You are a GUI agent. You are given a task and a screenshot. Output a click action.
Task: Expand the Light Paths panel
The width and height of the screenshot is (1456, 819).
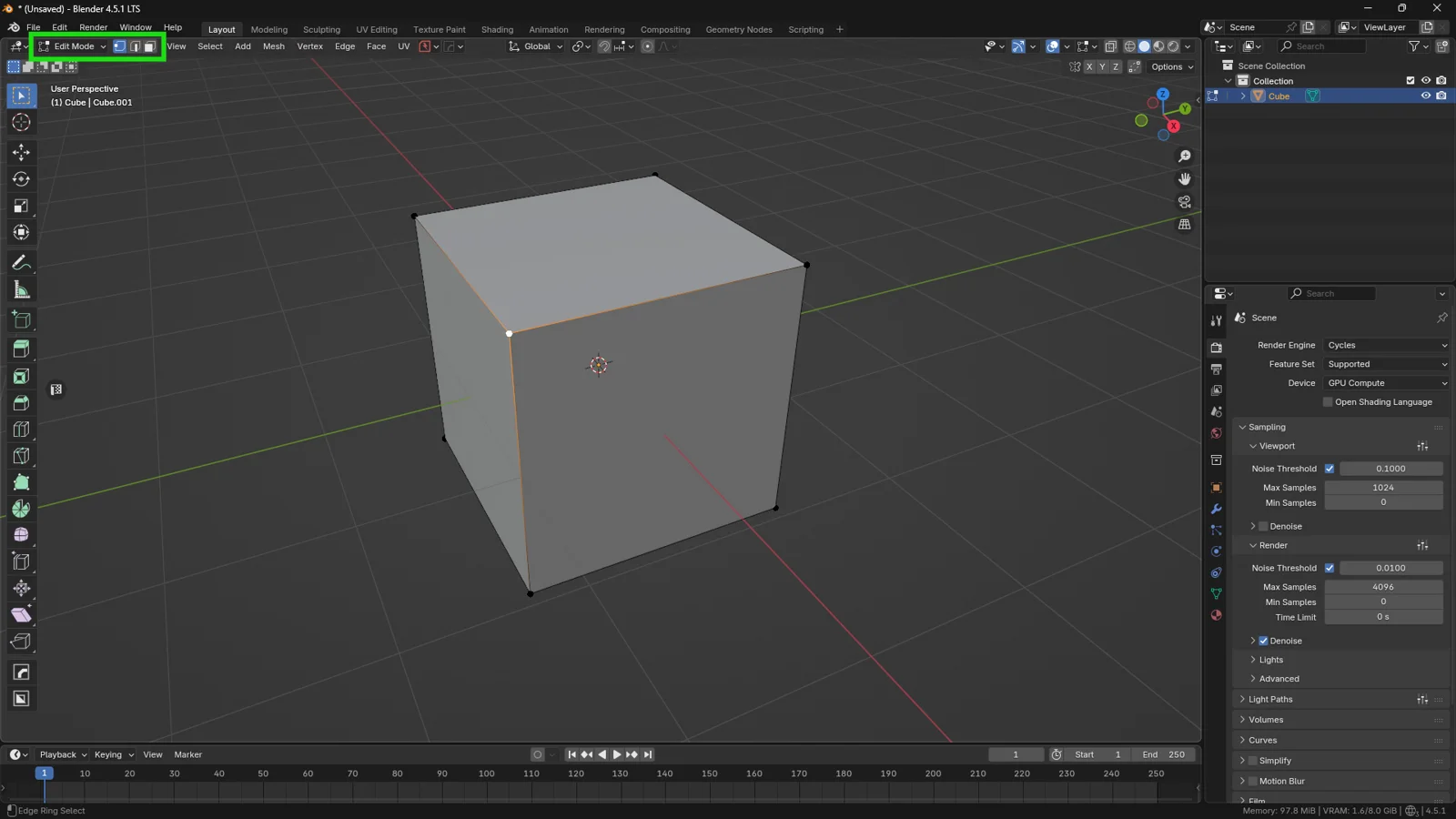(1270, 700)
